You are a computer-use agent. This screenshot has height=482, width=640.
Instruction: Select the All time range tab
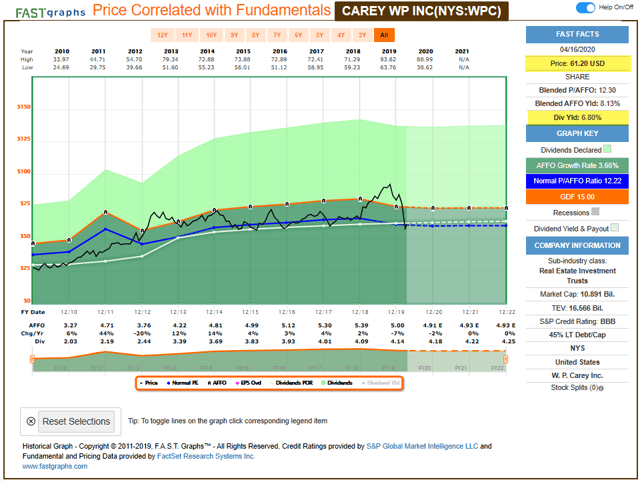coord(385,34)
